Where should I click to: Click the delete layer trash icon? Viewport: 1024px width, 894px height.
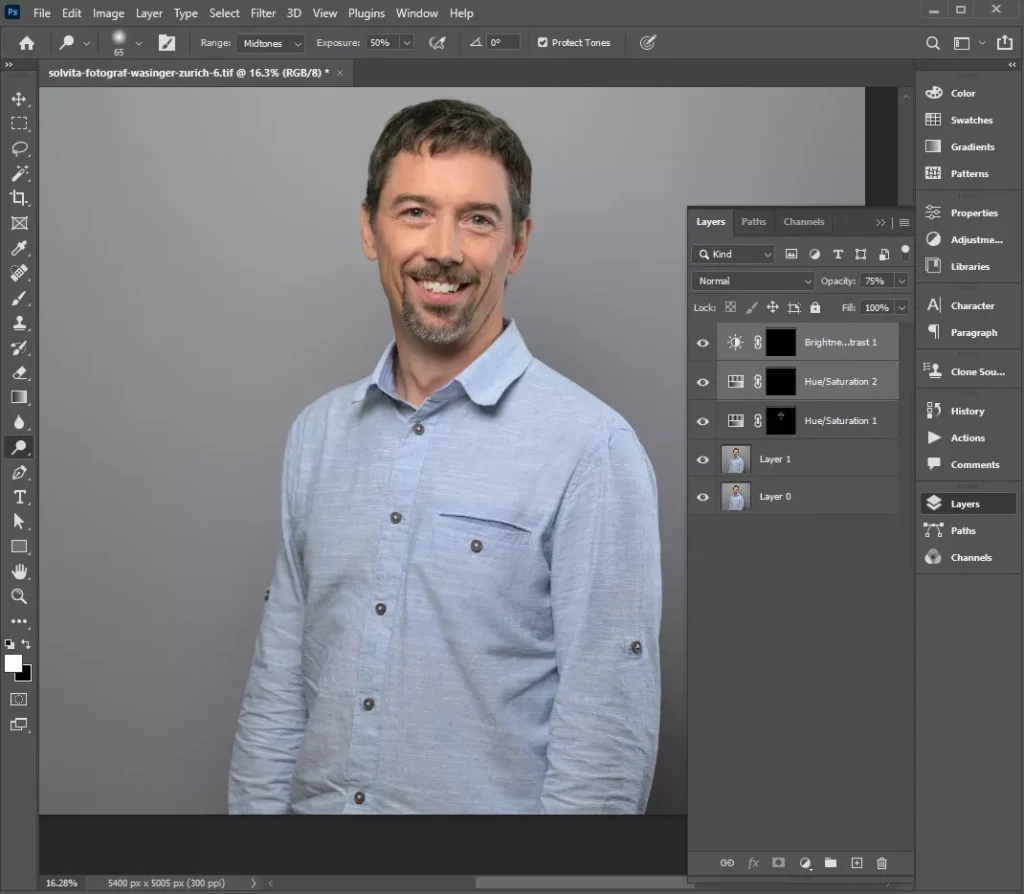881,863
